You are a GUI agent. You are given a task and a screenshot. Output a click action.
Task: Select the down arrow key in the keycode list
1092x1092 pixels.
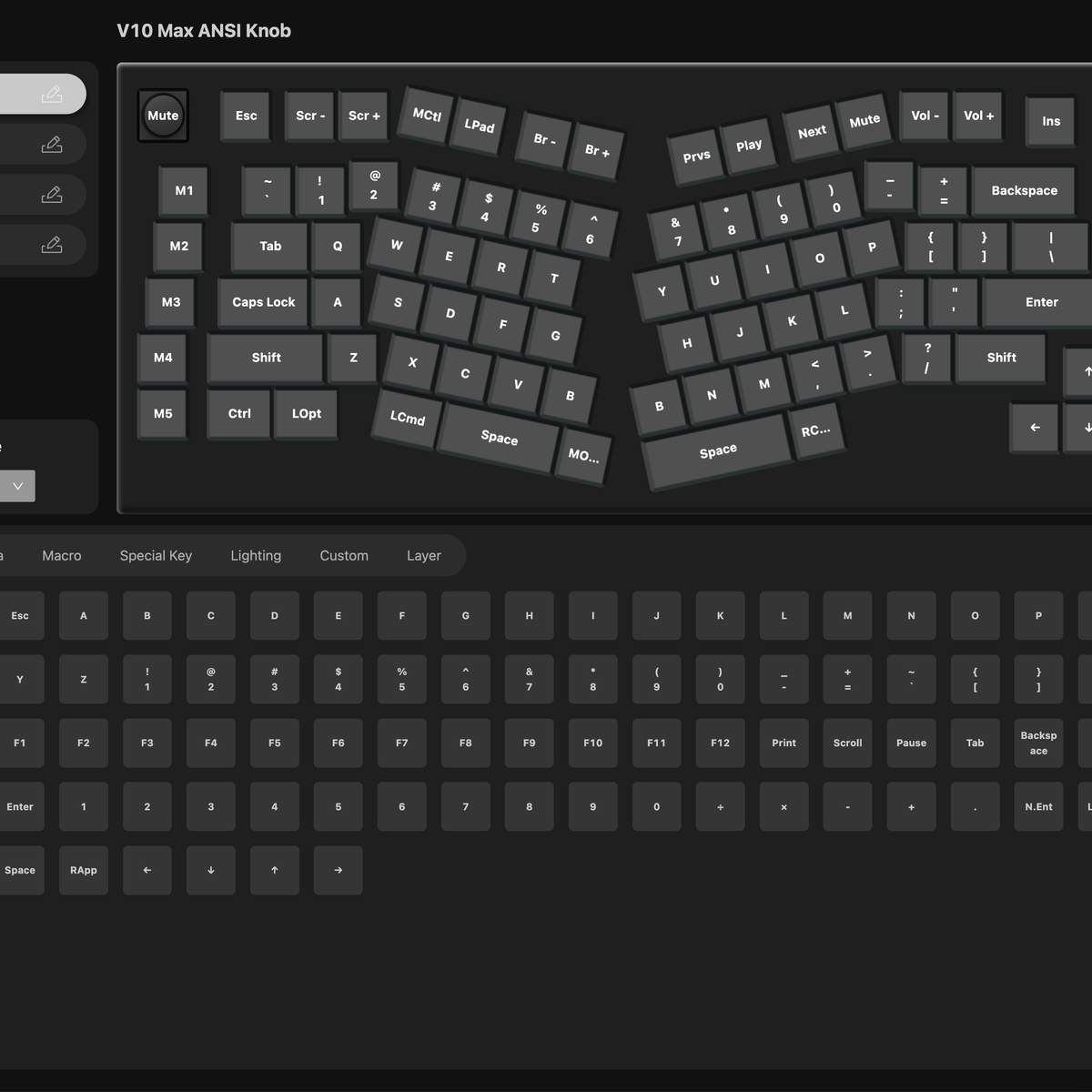211,870
